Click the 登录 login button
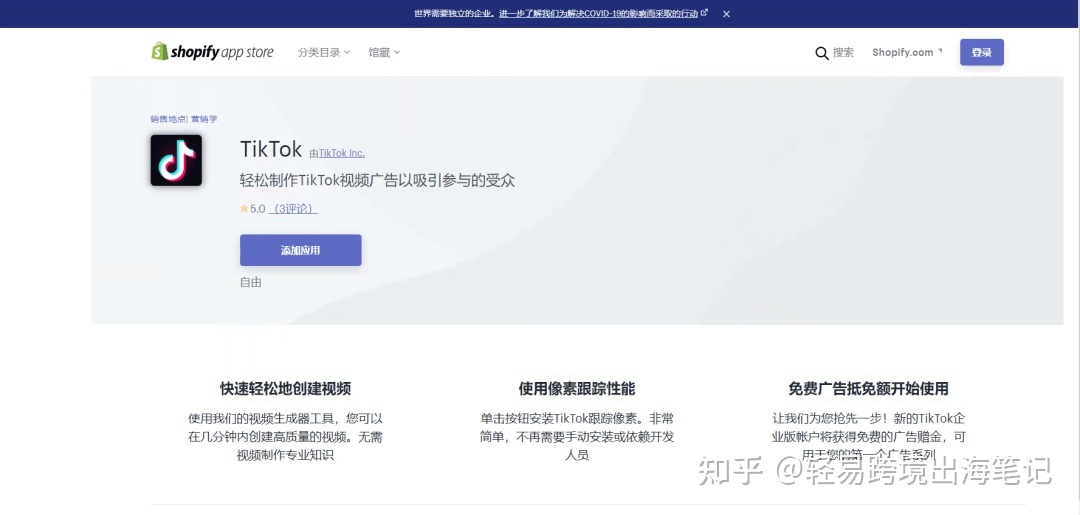Viewport: 1080px width, 515px height. pyautogui.click(x=982, y=52)
